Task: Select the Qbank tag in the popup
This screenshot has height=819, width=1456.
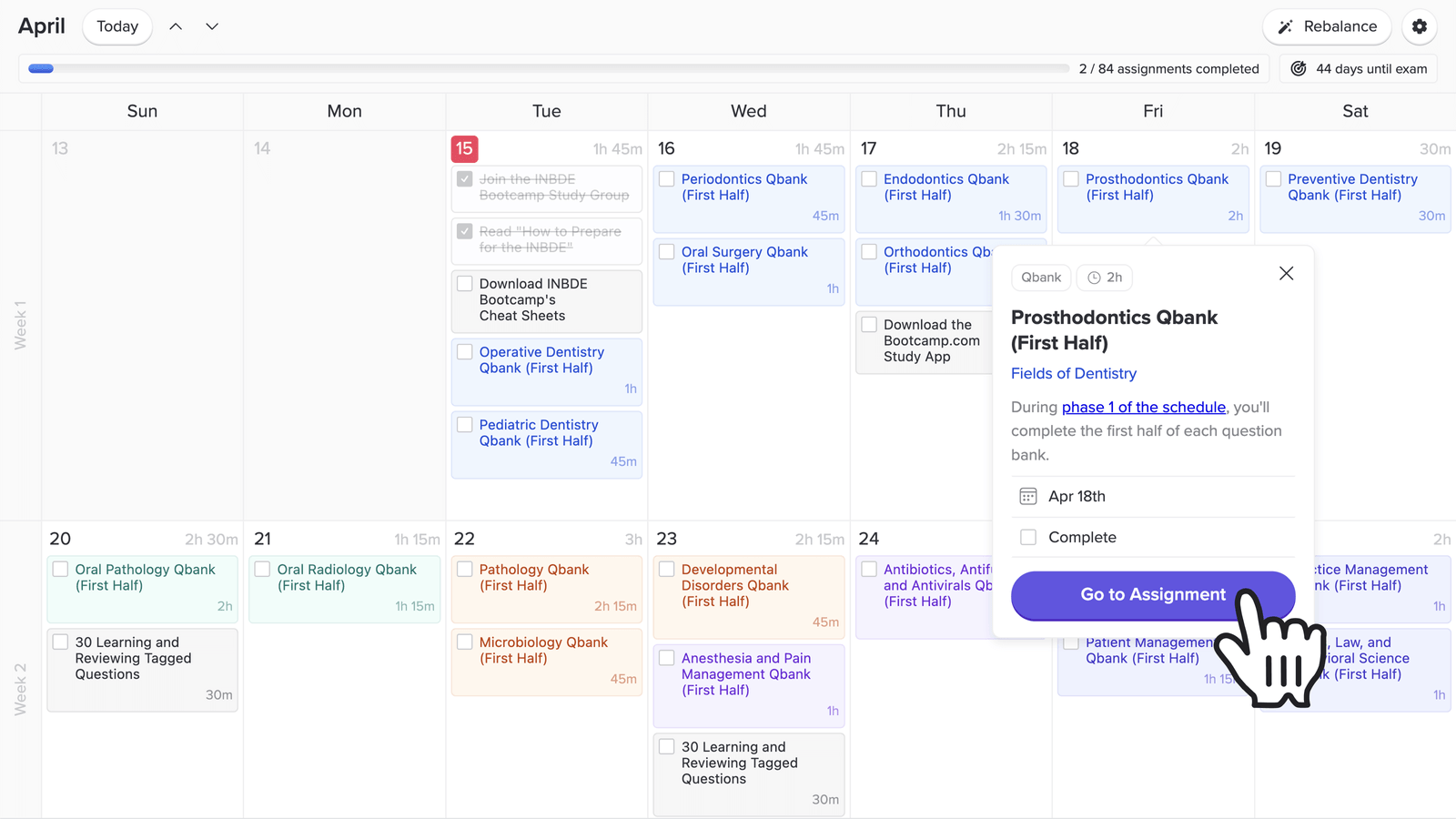Action: (1040, 278)
